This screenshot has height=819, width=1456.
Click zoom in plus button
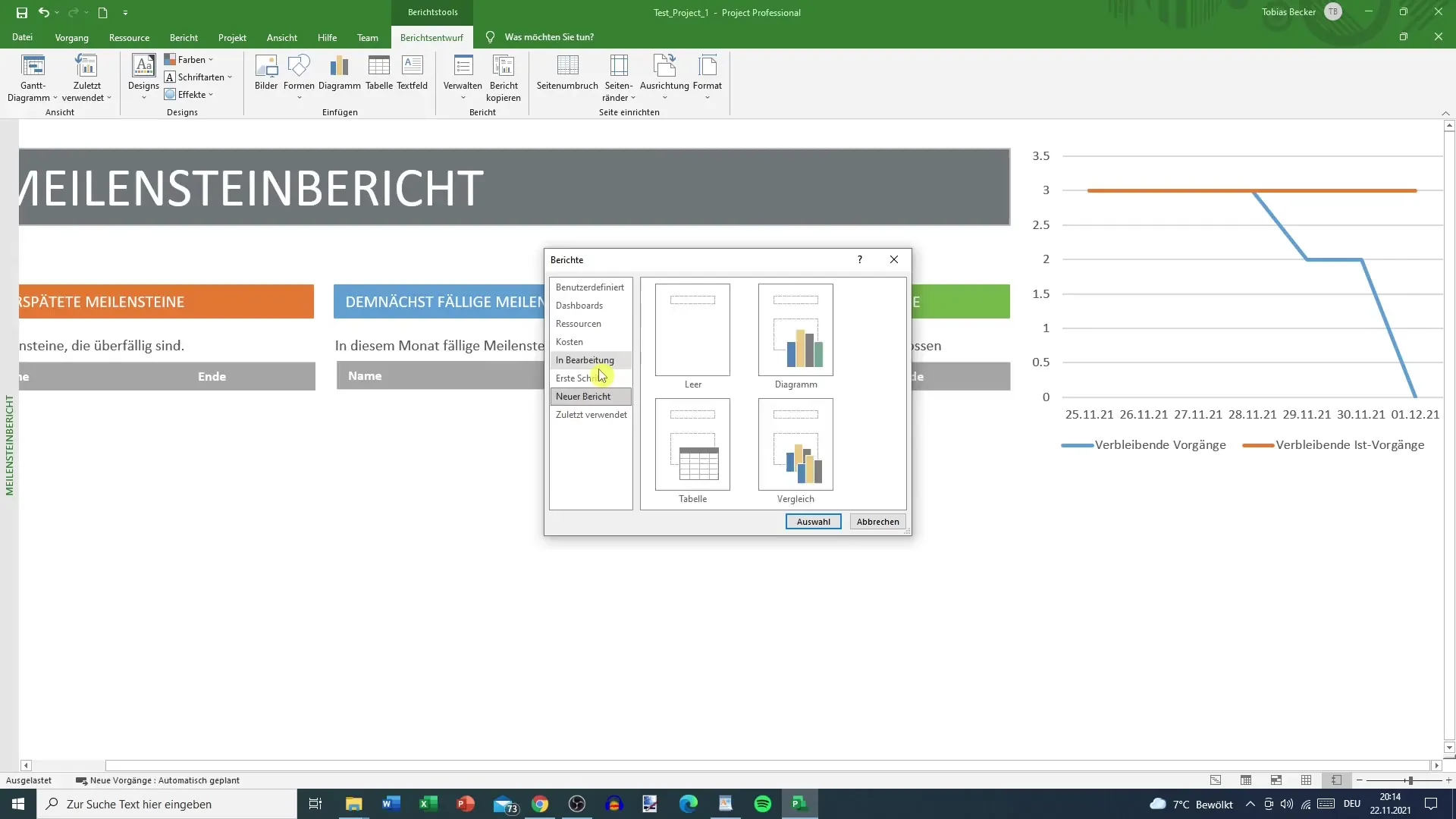[x=1448, y=780]
